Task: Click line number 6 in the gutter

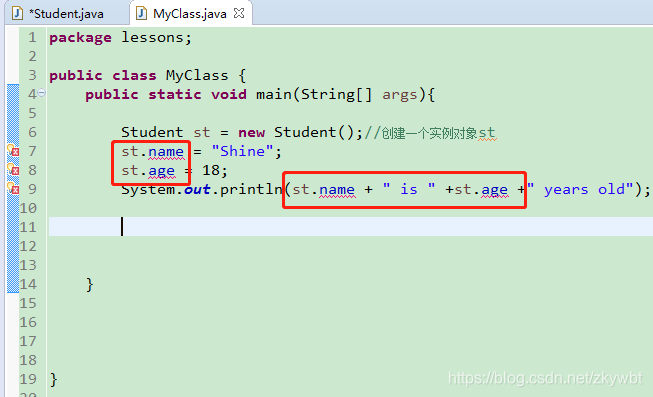Action: pos(32,132)
